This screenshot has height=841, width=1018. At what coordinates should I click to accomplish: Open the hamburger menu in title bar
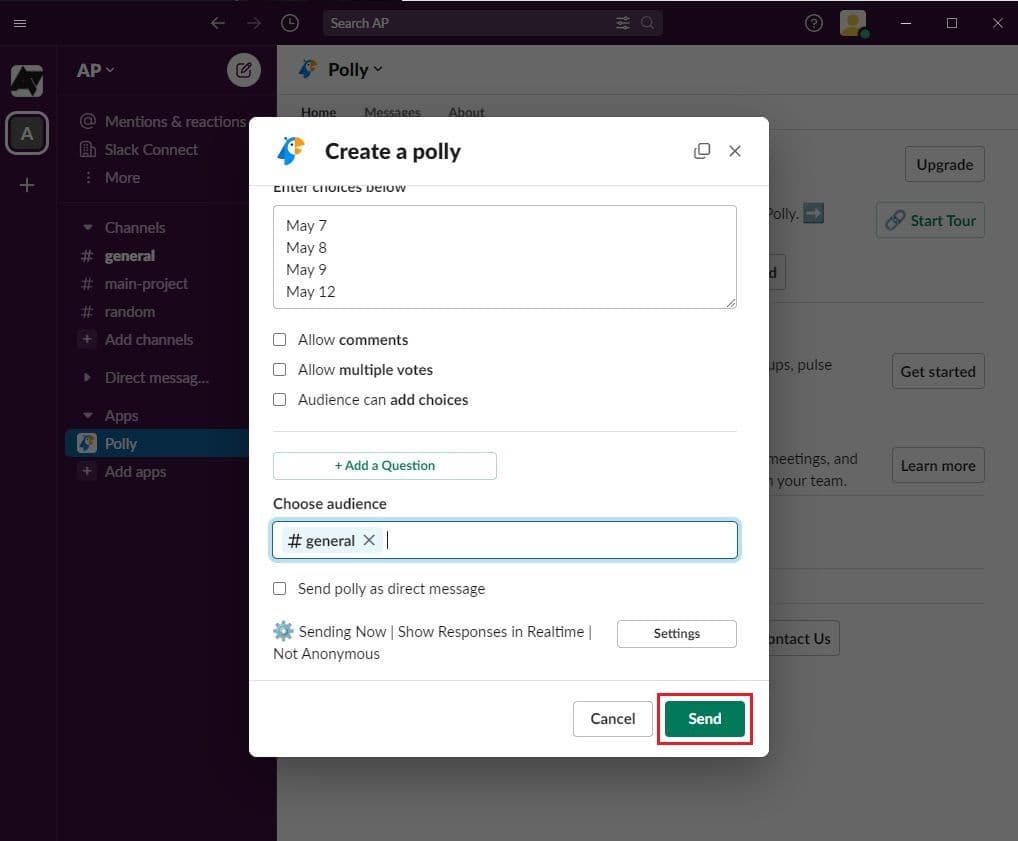pyautogui.click(x=20, y=23)
